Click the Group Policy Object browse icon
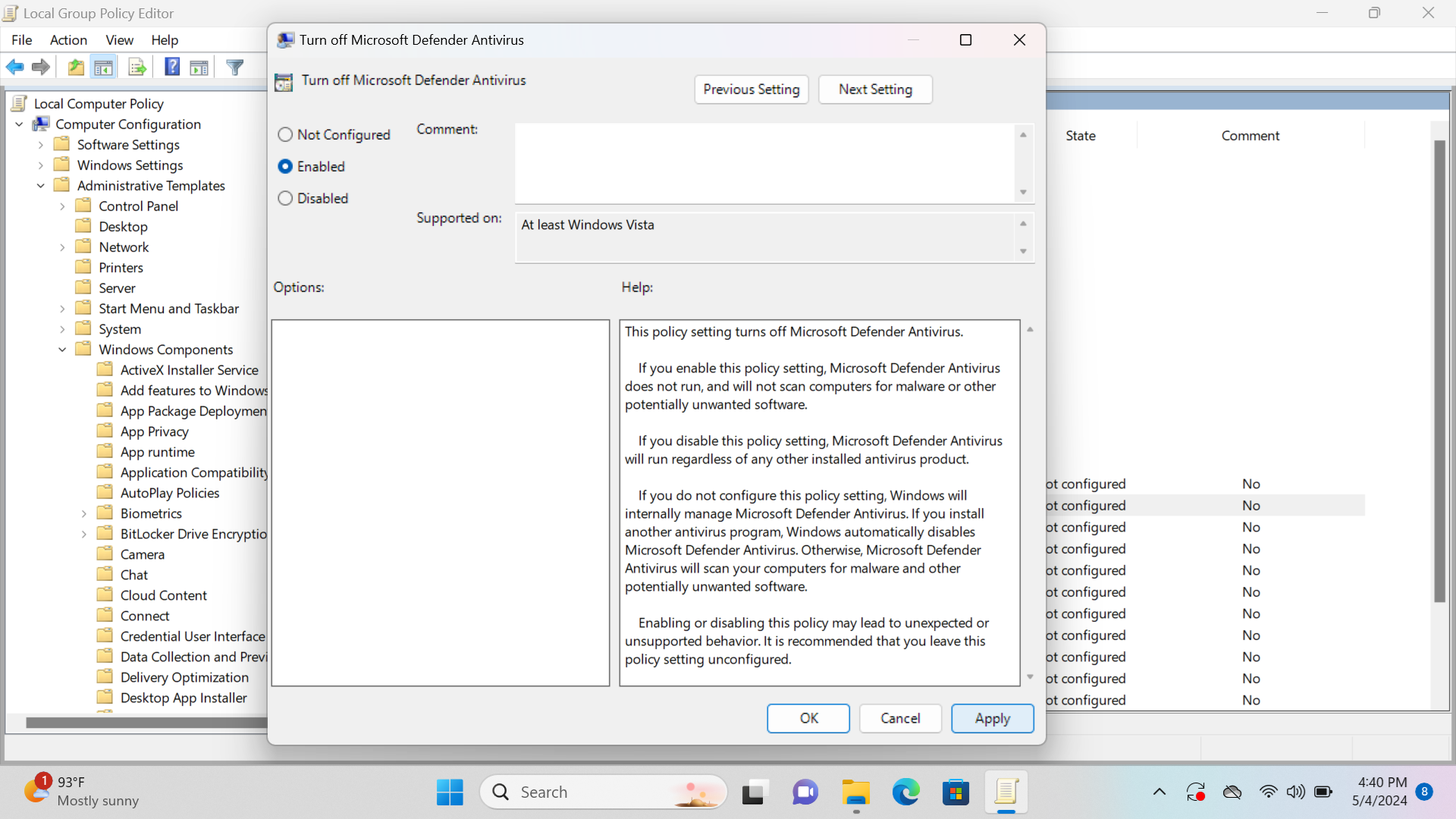The width and height of the screenshot is (1456, 819). point(76,68)
